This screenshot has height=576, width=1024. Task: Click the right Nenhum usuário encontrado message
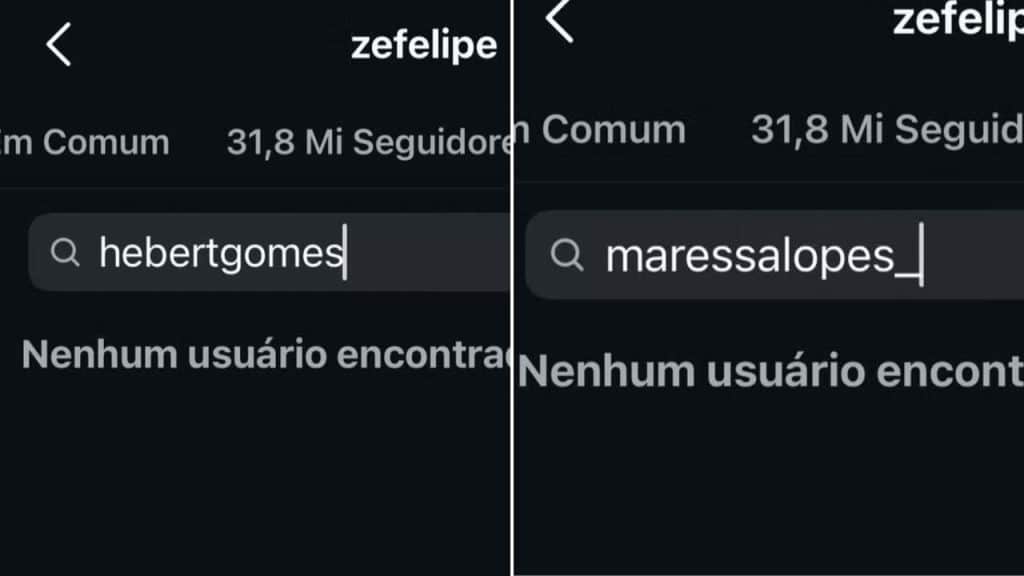pos(770,371)
